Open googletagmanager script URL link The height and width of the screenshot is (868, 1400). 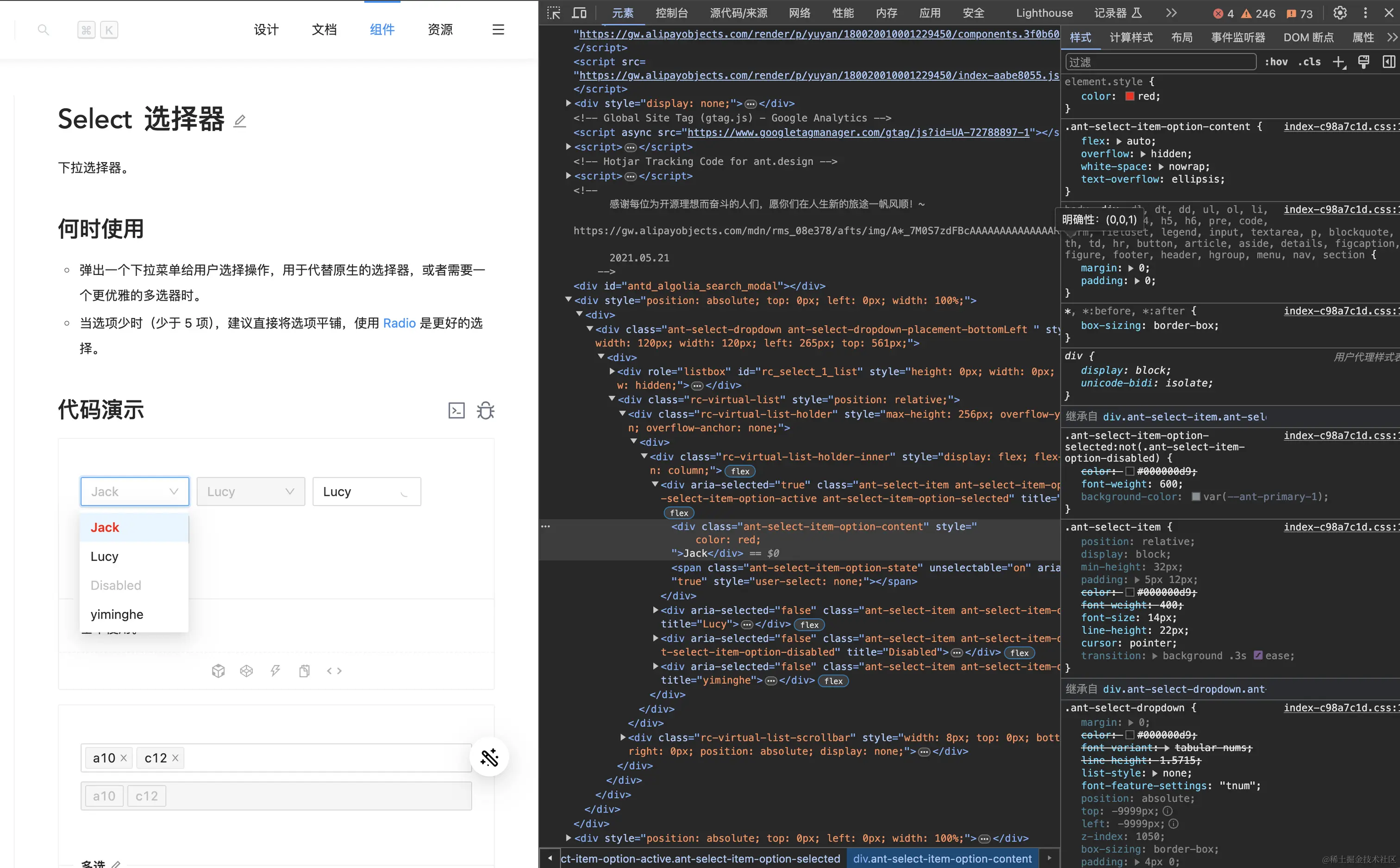pyautogui.click(x=858, y=132)
